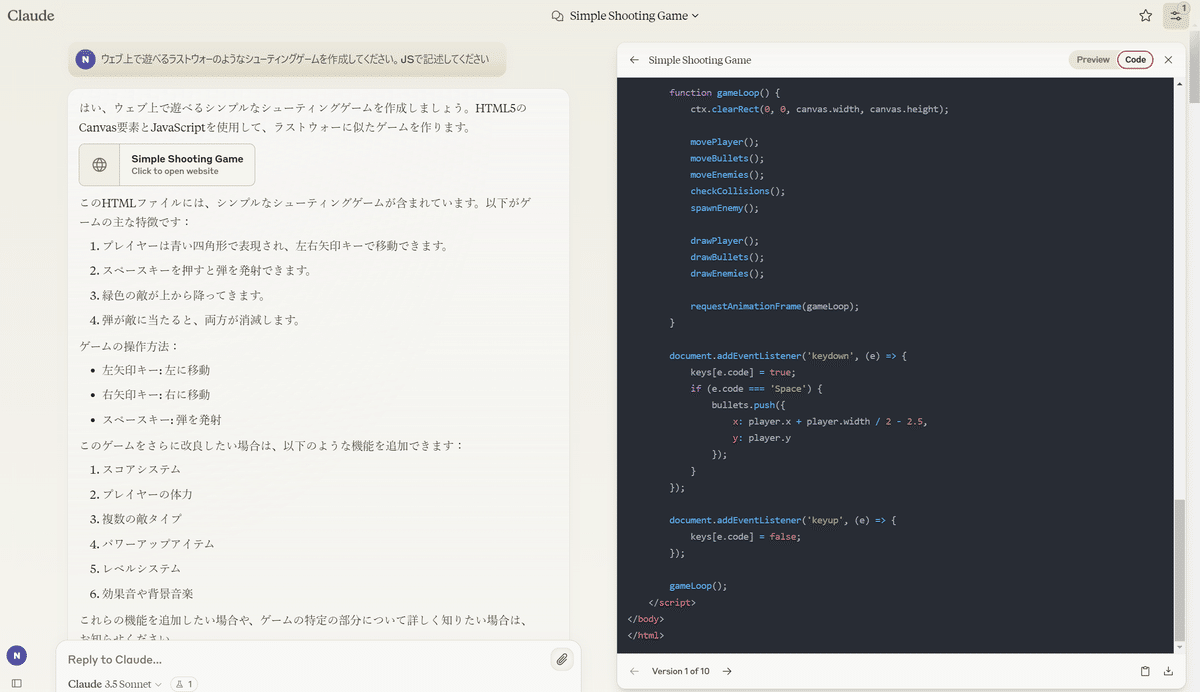Click list item 'パワーアップアイテム'
The image size is (1200, 692).
click(158, 544)
